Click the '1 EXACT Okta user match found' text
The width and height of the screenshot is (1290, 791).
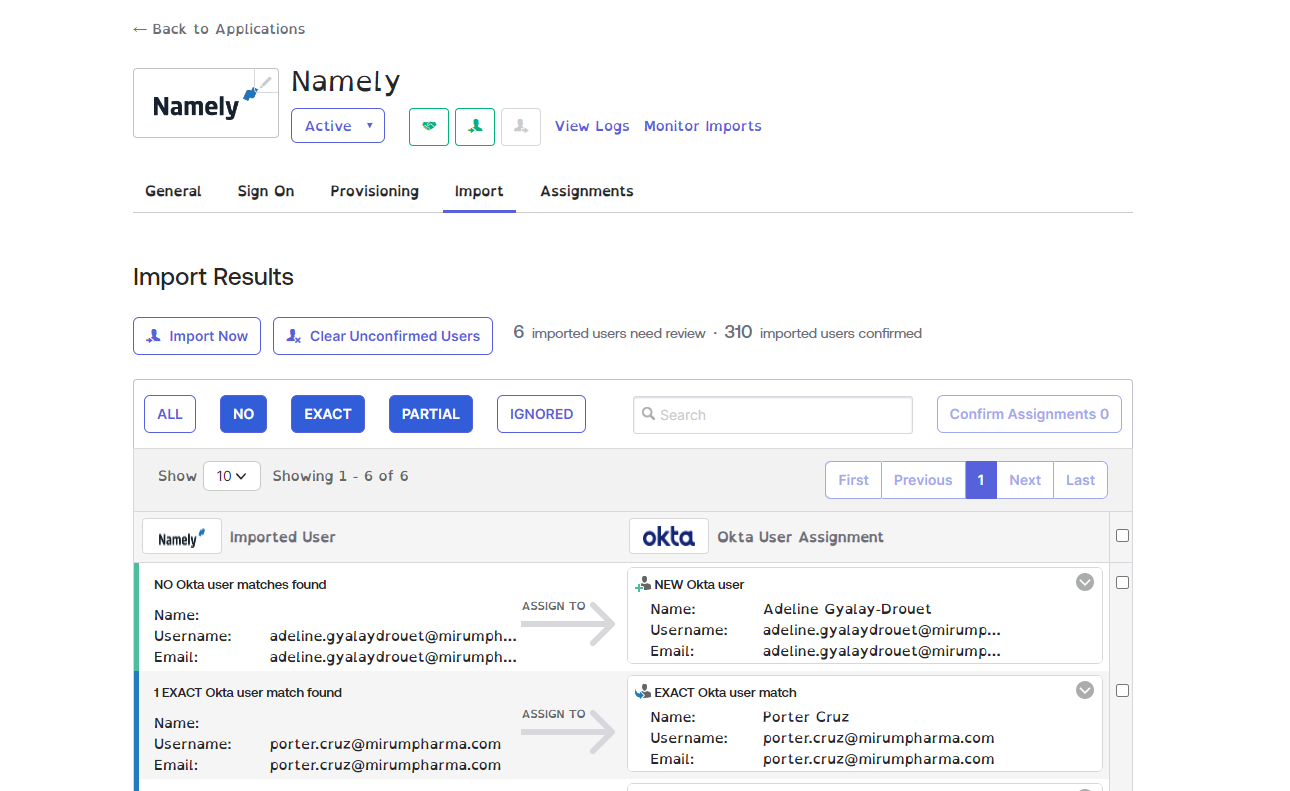(x=248, y=693)
